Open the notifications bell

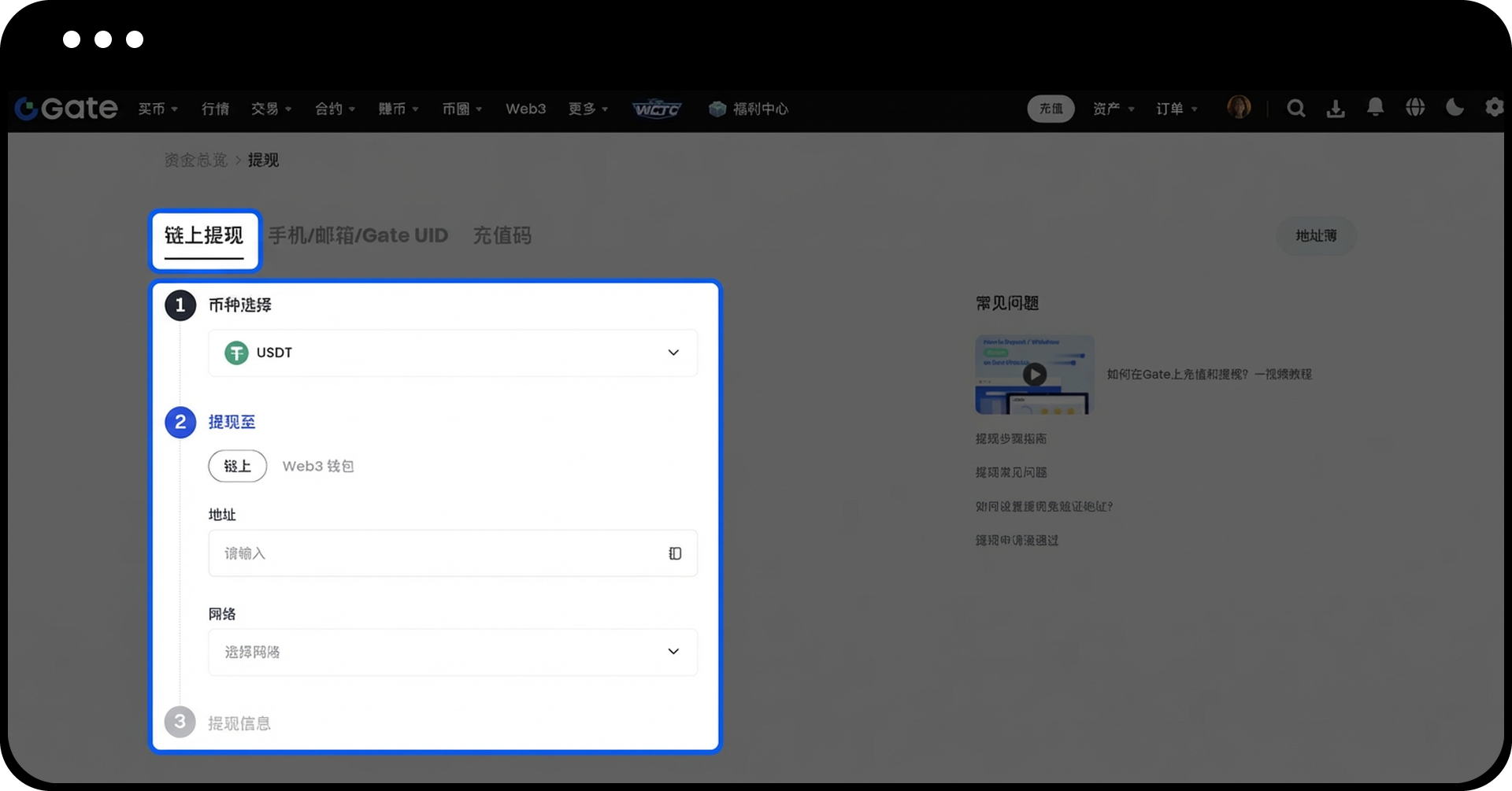coord(1375,108)
